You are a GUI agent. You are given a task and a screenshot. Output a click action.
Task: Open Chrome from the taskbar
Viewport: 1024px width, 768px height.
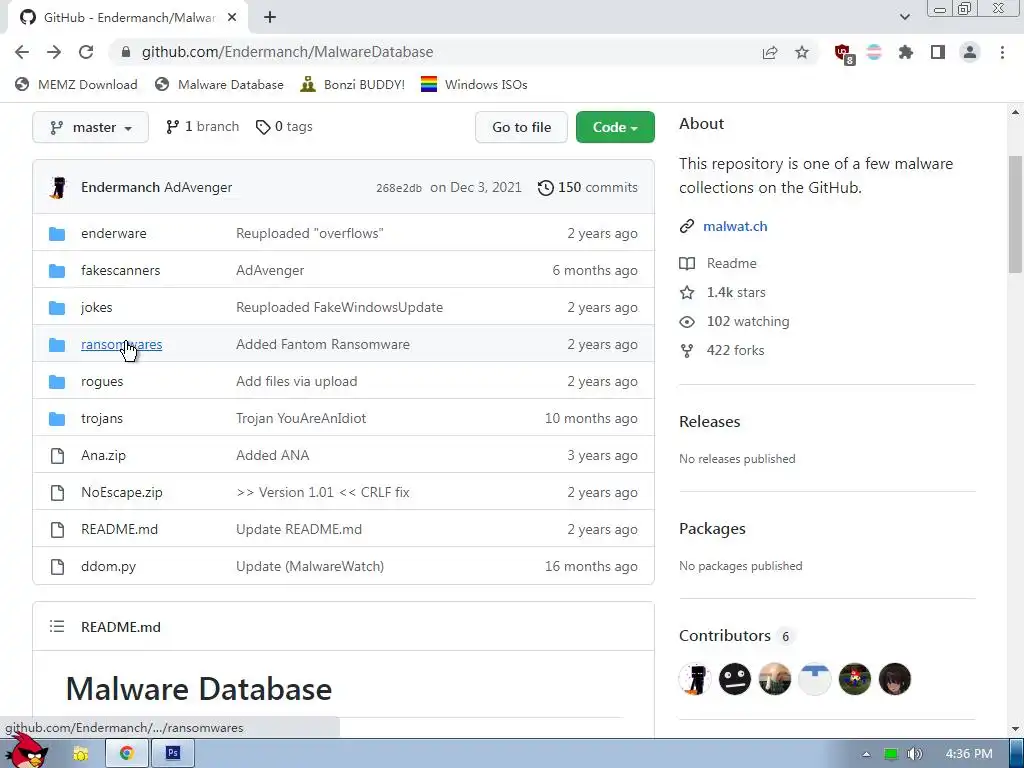(127, 753)
